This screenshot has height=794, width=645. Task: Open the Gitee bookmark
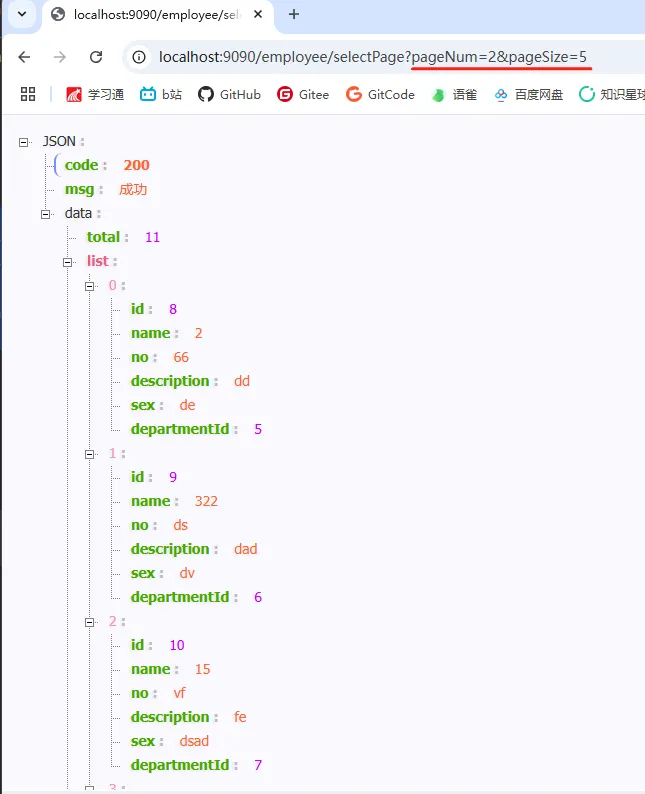tap(303, 94)
